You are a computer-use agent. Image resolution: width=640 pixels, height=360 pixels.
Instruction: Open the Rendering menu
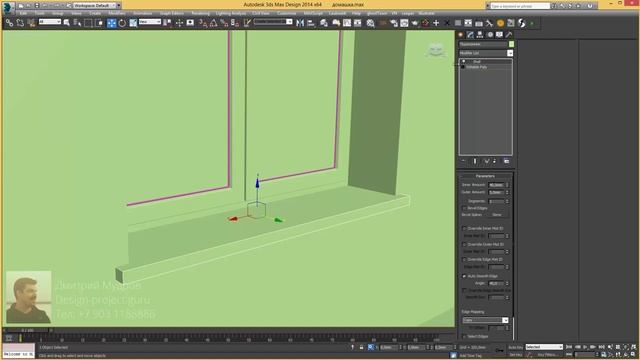(x=200, y=13)
